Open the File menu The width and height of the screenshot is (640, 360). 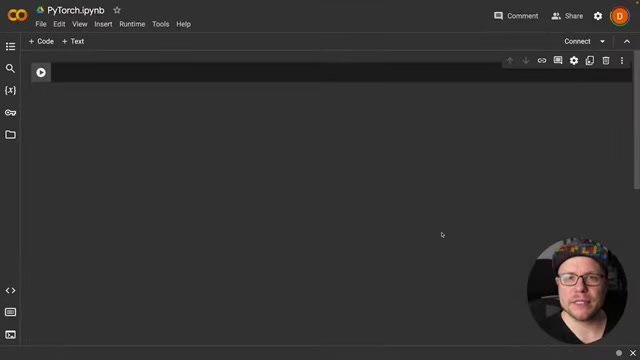click(41, 24)
